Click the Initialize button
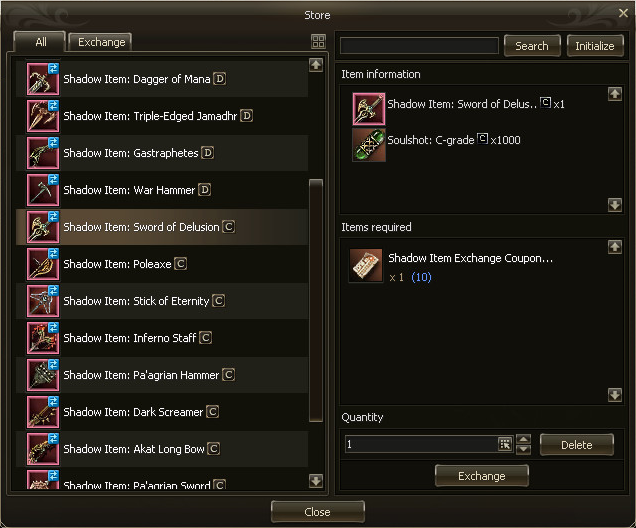The height and width of the screenshot is (528, 636). point(595,46)
